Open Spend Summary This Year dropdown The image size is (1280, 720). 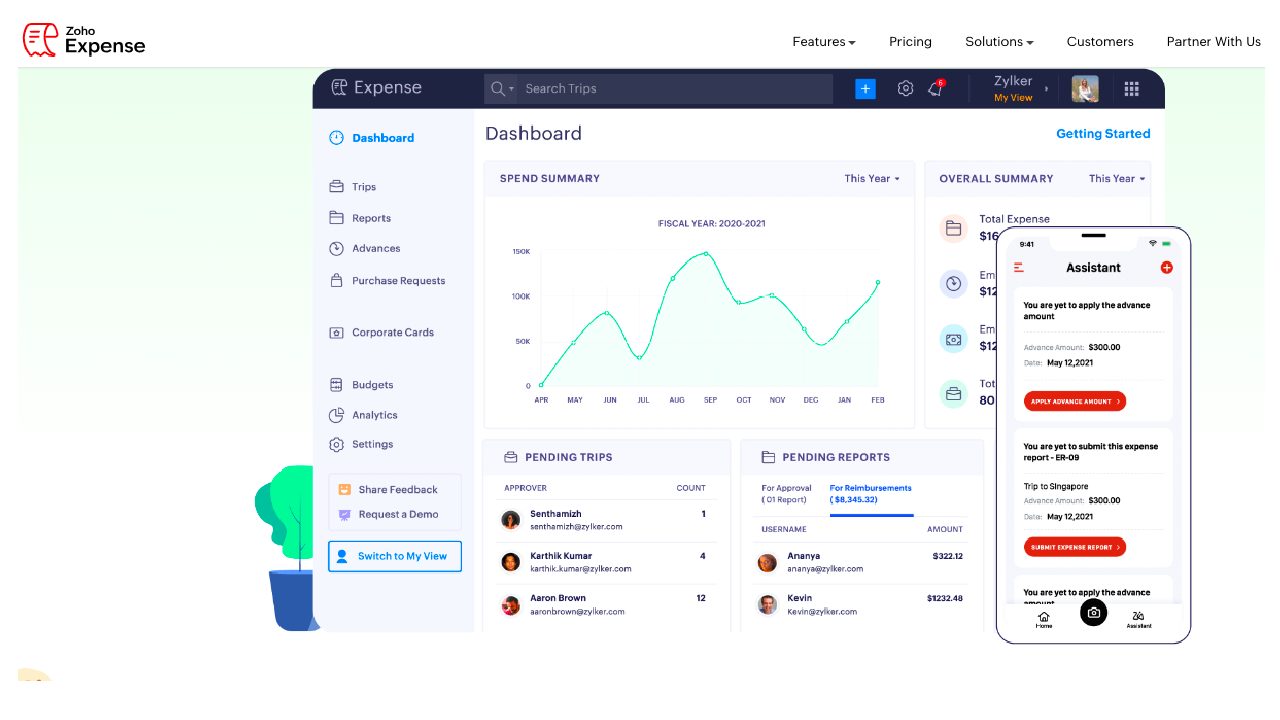click(x=871, y=179)
